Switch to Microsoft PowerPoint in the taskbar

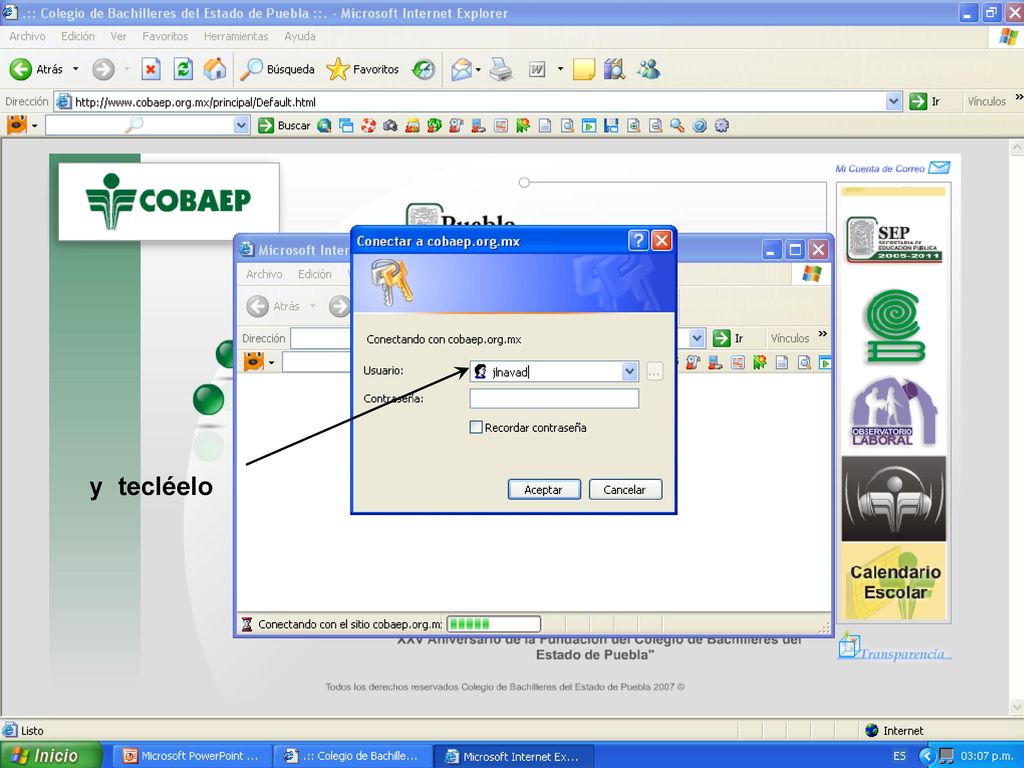(193, 756)
